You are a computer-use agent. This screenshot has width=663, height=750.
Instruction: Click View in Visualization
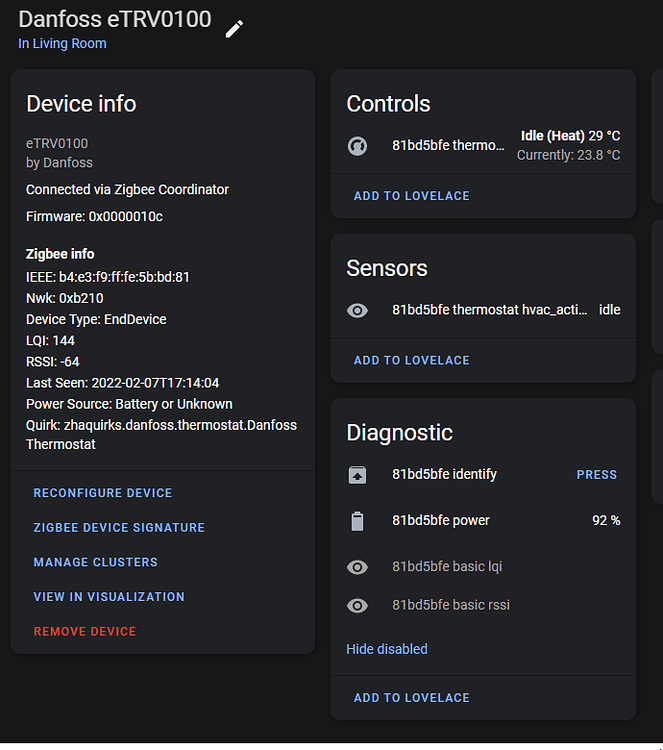[x=109, y=597]
